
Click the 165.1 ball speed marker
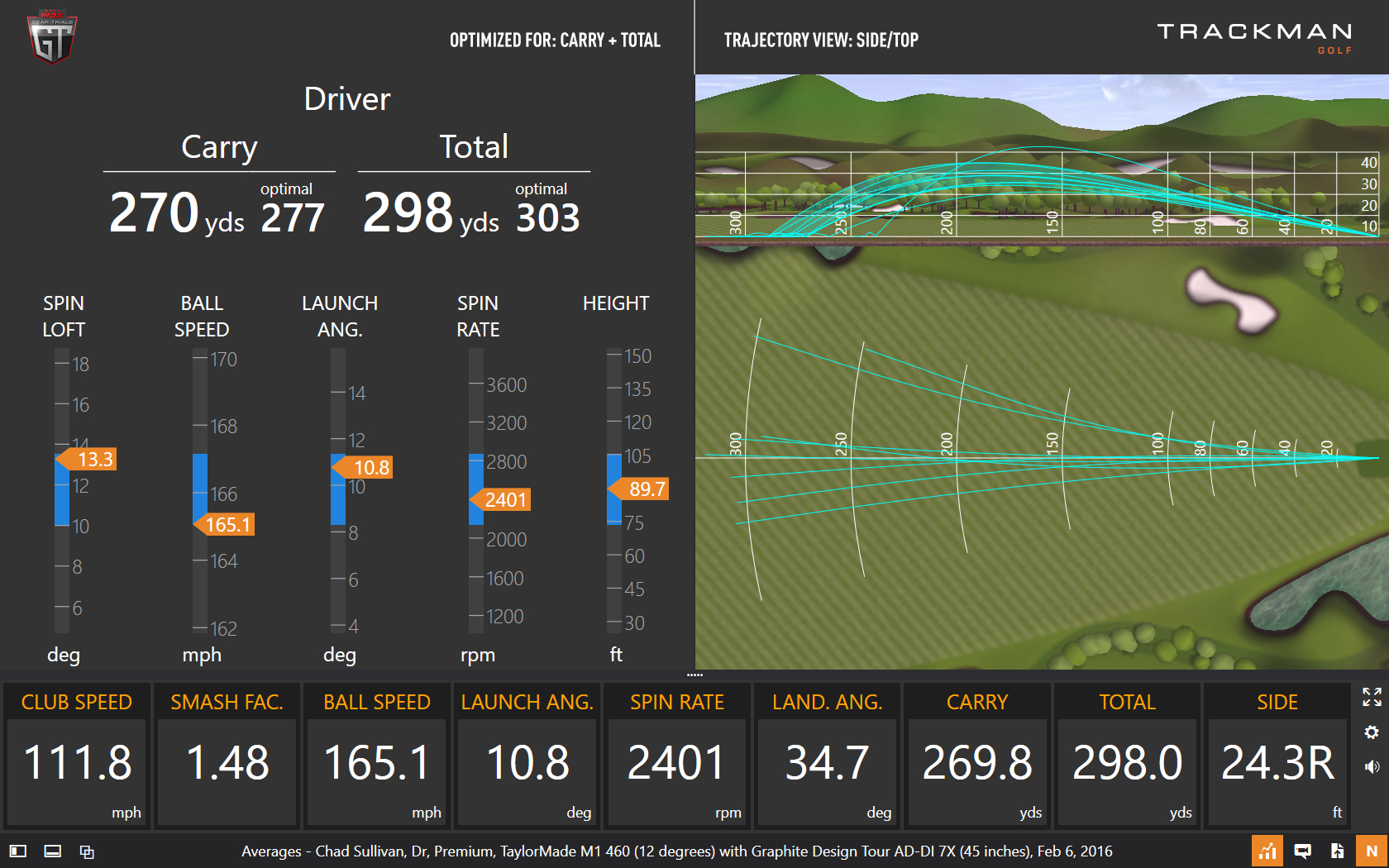[224, 524]
